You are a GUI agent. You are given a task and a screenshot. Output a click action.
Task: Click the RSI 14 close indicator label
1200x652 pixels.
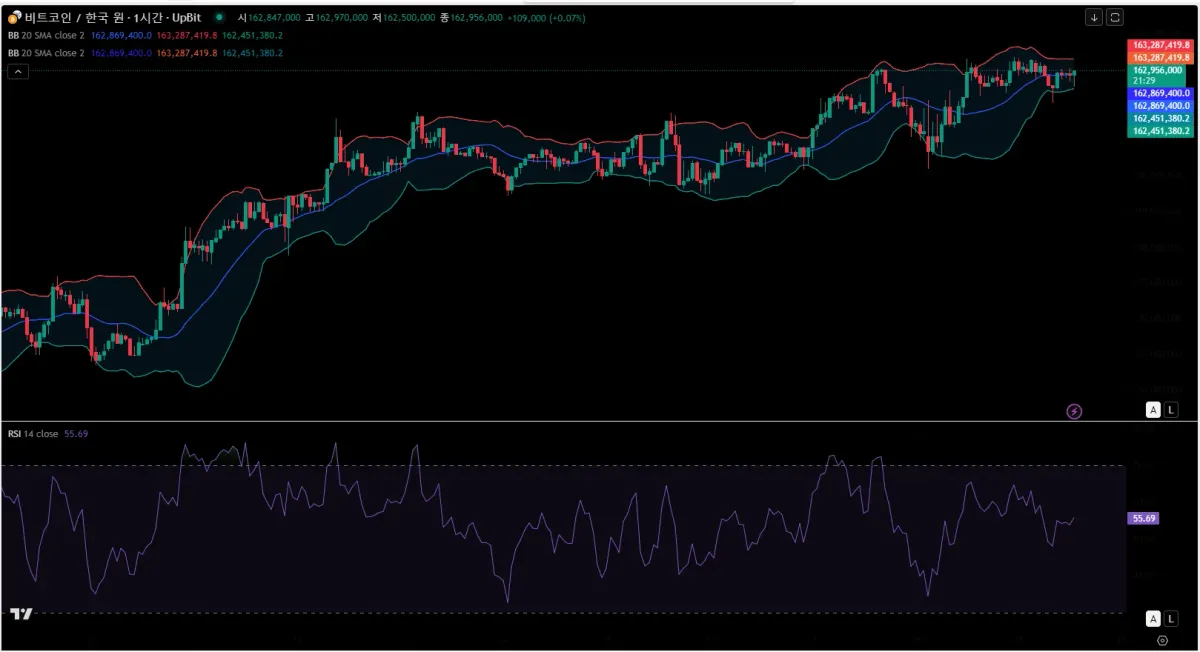click(x=33, y=434)
